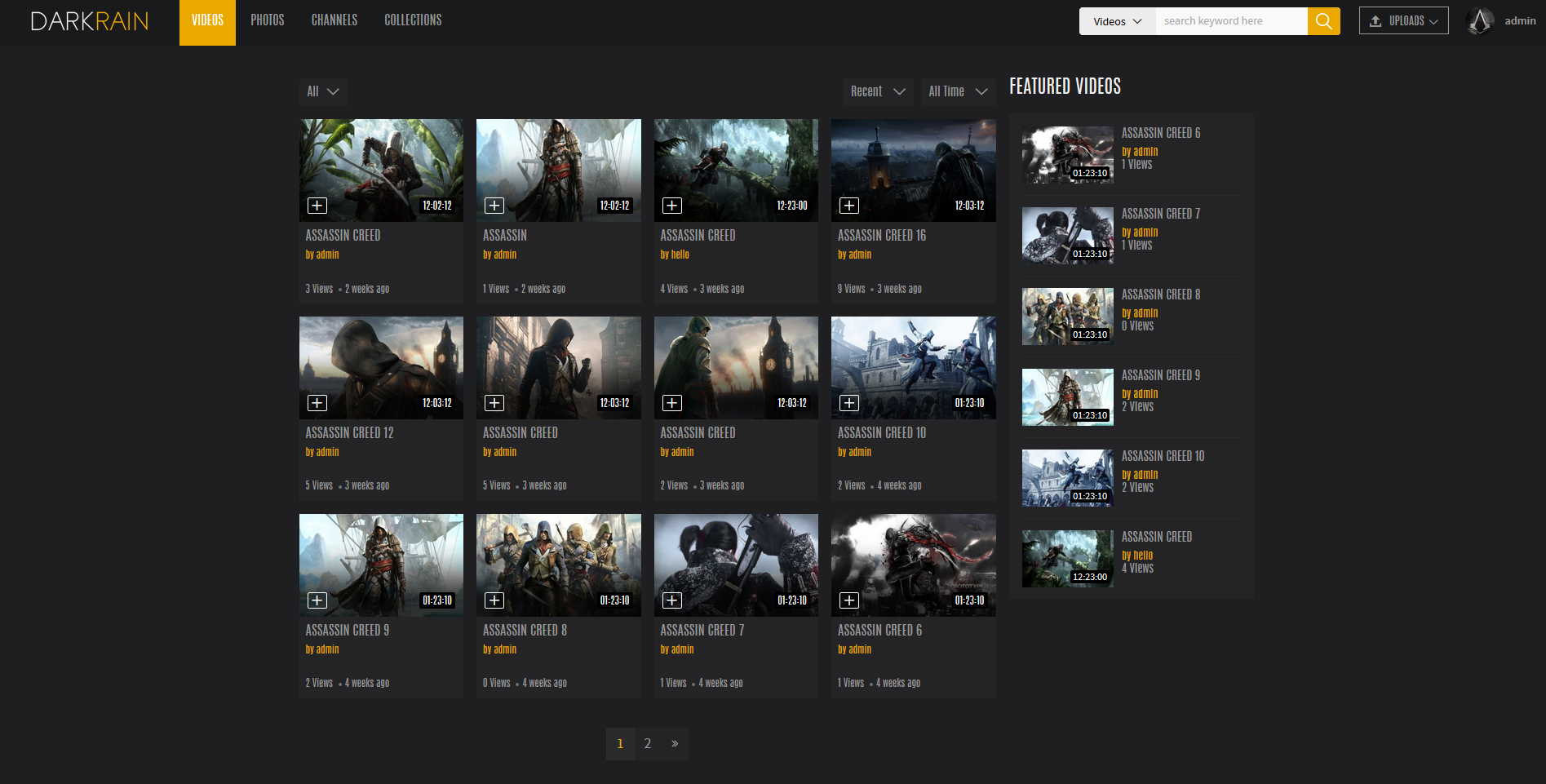The width and height of the screenshot is (1546, 784).
Task: Click plus icon on grid Assassin Creed 10 thumbnail
Action: point(849,403)
